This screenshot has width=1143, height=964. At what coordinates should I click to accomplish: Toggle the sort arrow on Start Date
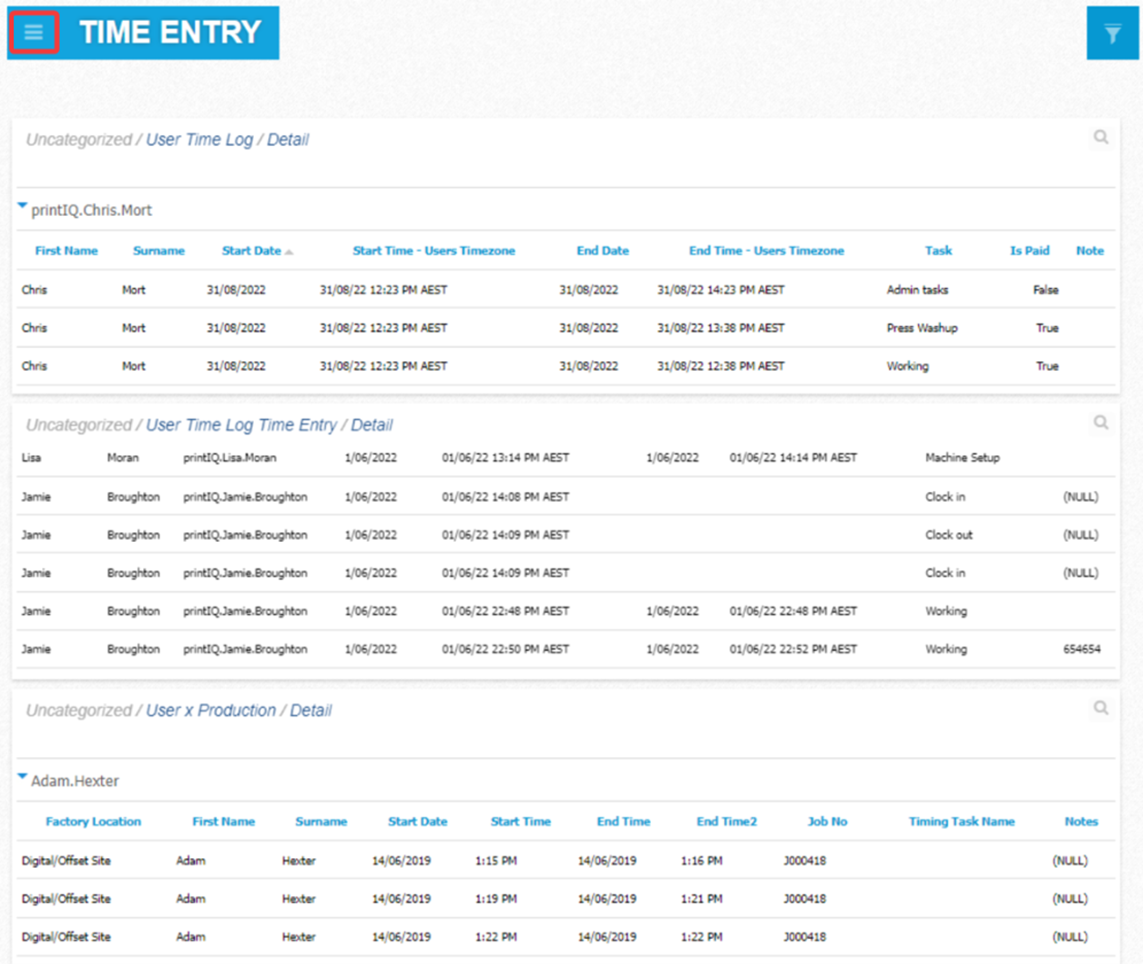(x=289, y=252)
